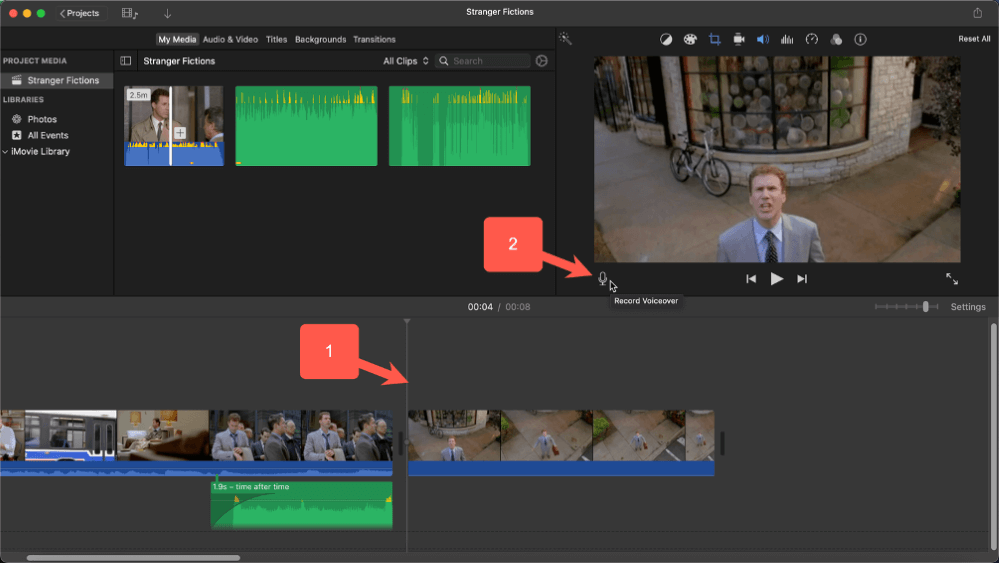Image resolution: width=1000 pixels, height=563 pixels.
Task: Click the red window close button
Action: click(x=13, y=13)
